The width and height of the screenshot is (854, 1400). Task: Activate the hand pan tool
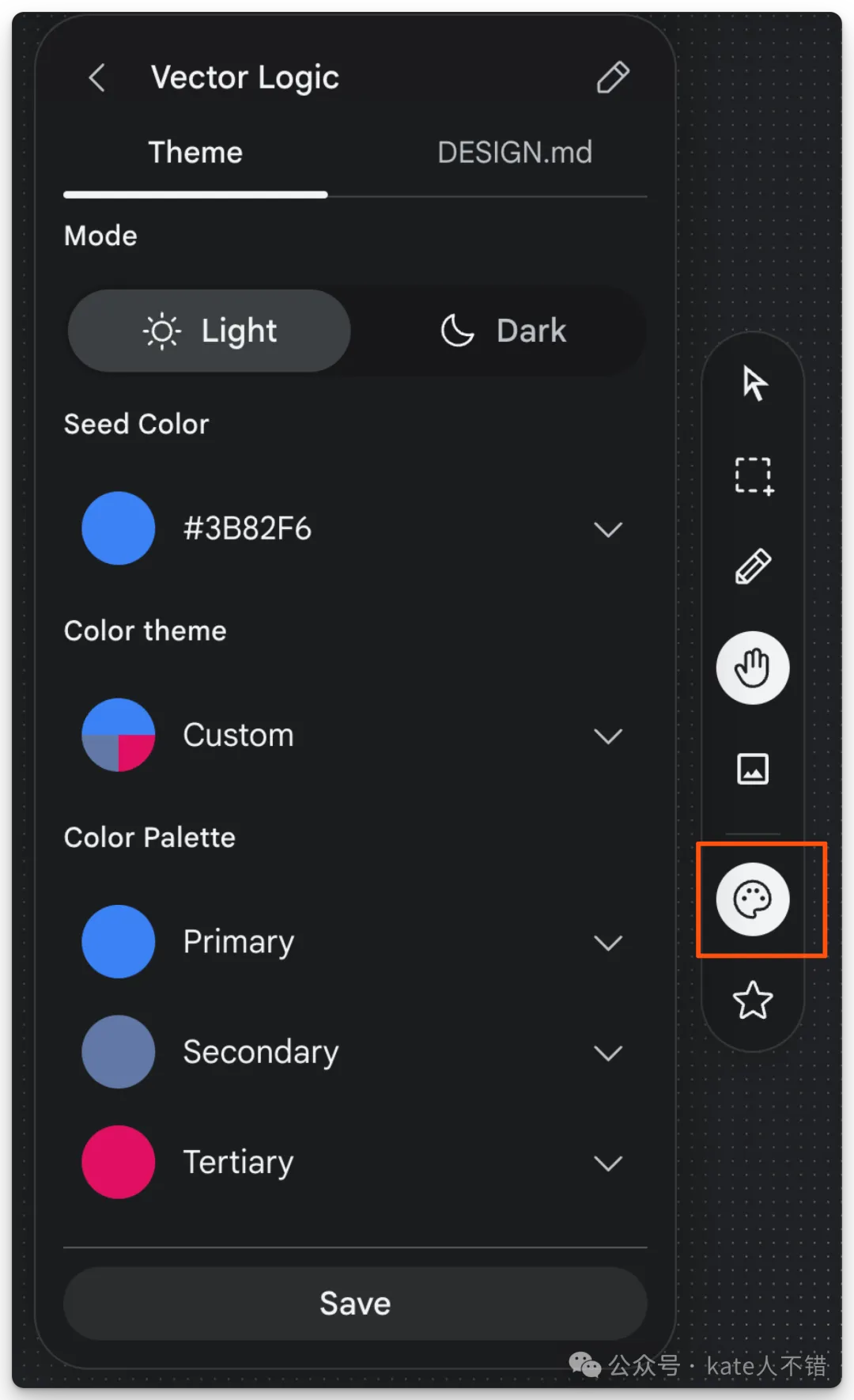pos(753,668)
